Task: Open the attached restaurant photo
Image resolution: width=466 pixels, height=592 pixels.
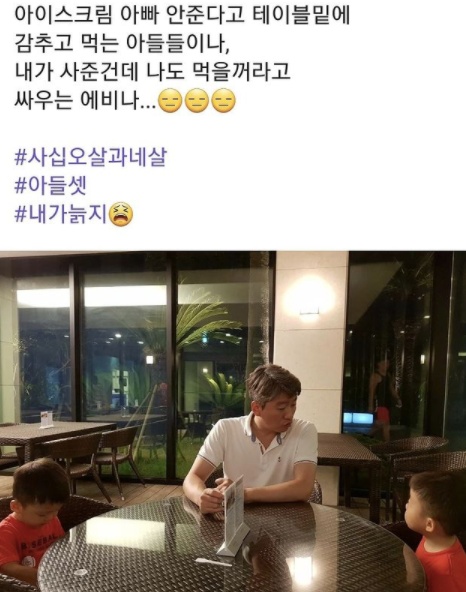Action: (233, 421)
